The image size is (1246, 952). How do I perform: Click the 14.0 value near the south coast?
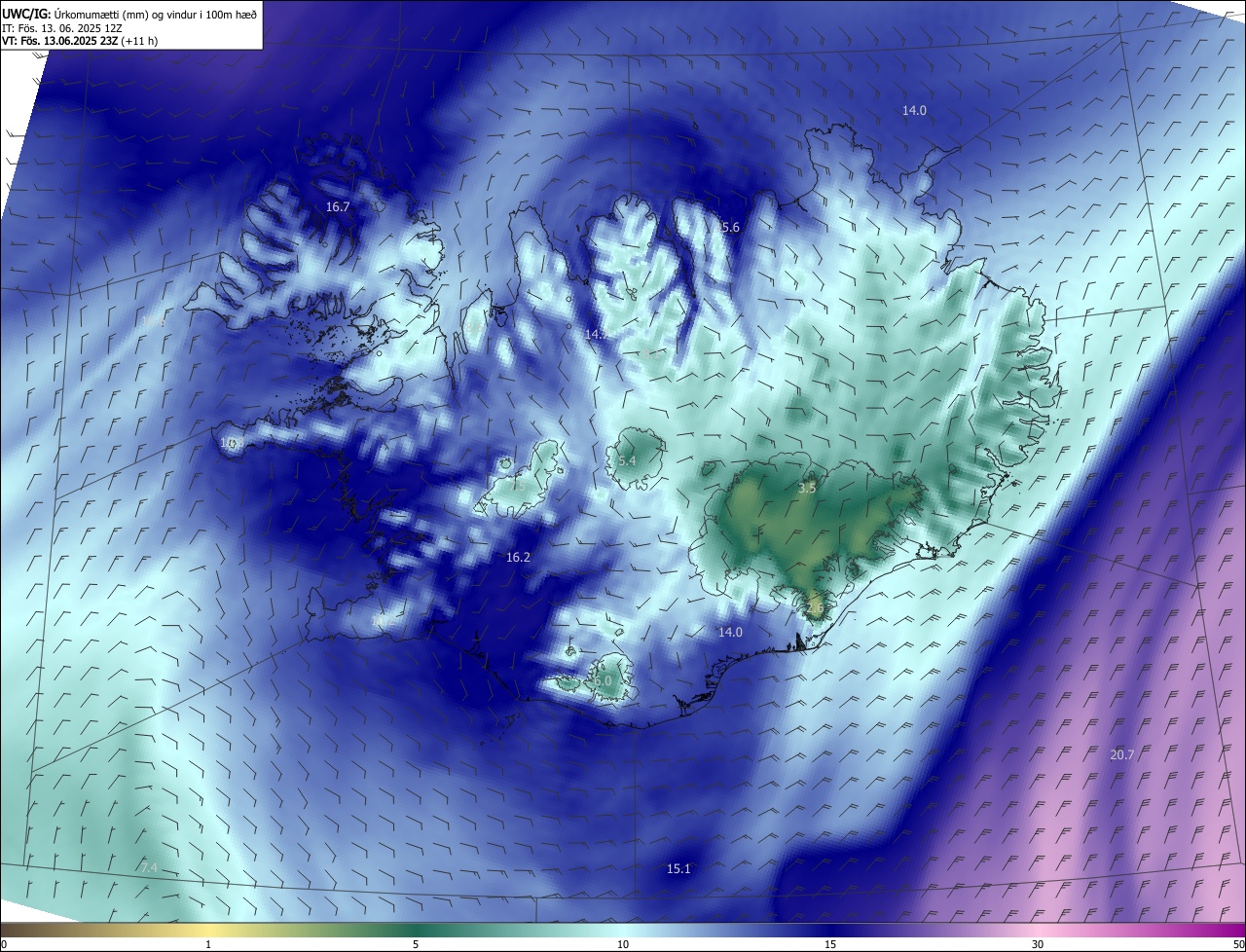tap(730, 633)
